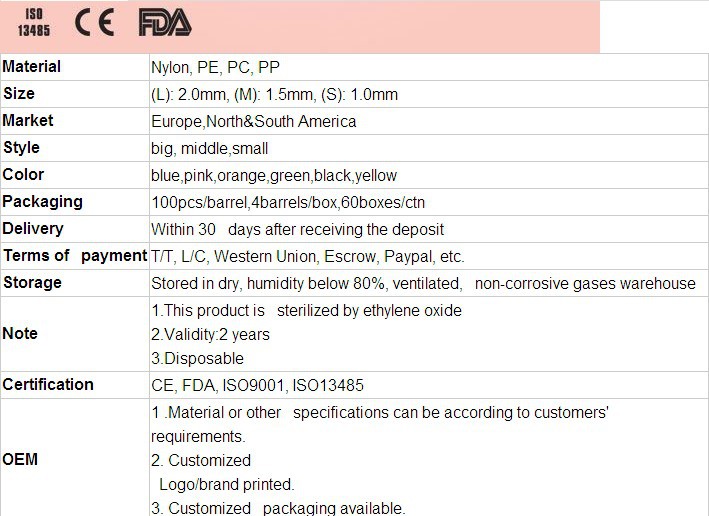Select the Material row label

(x=32, y=67)
